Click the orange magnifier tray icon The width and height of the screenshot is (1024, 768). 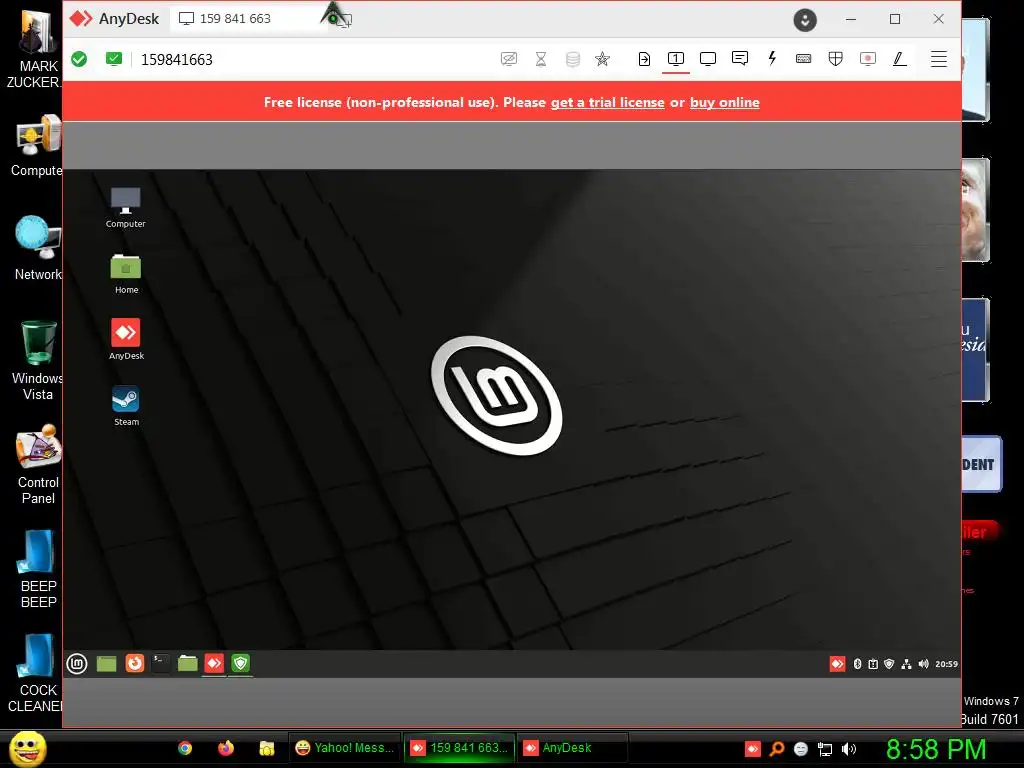[776, 749]
